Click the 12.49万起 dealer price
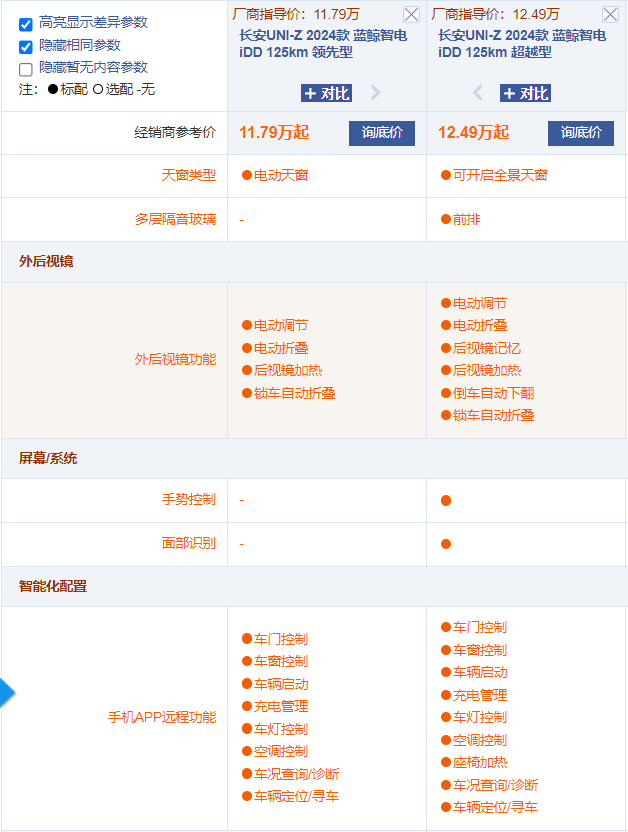The height and width of the screenshot is (832, 628). tap(473, 132)
